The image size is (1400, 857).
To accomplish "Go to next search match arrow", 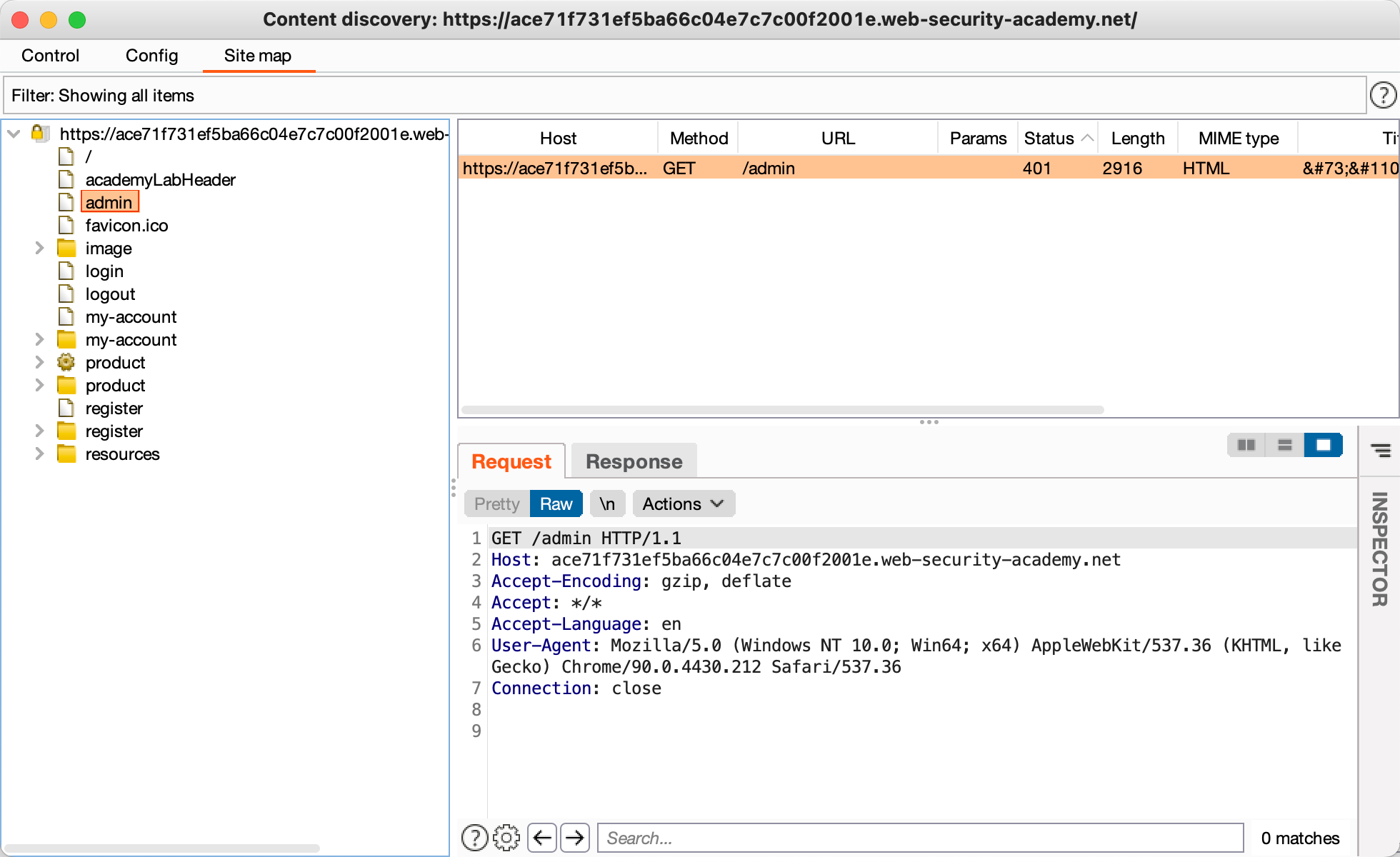I will tap(575, 838).
